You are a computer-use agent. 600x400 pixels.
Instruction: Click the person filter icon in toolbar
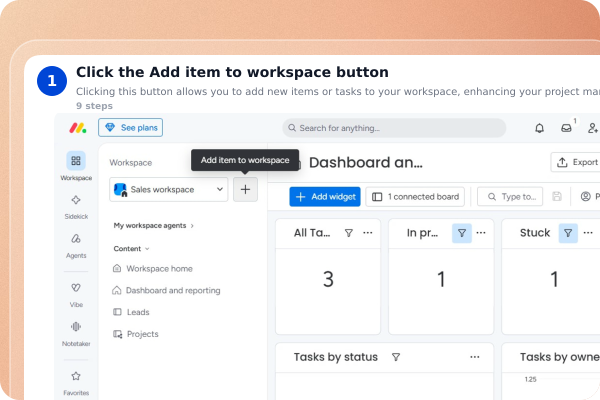click(x=586, y=197)
